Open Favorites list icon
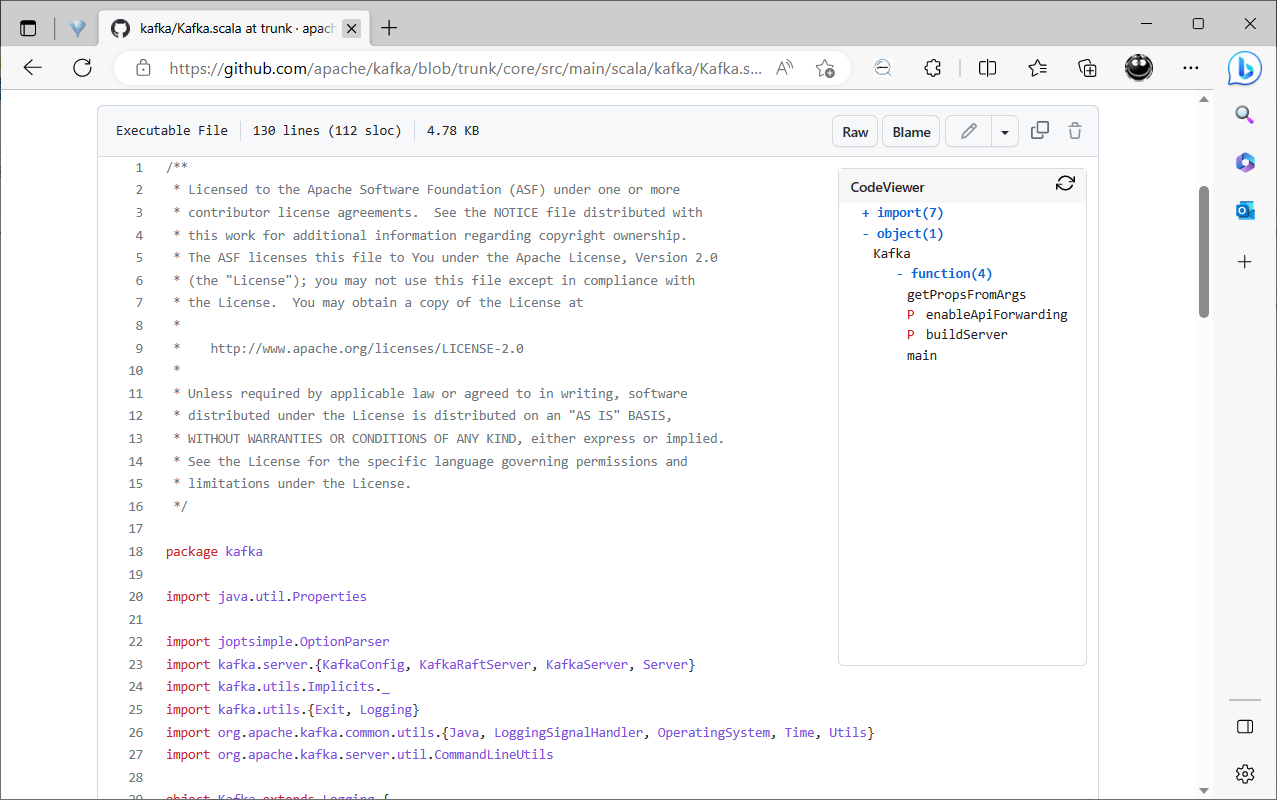Image resolution: width=1280 pixels, height=800 pixels. pyautogui.click(x=1037, y=68)
